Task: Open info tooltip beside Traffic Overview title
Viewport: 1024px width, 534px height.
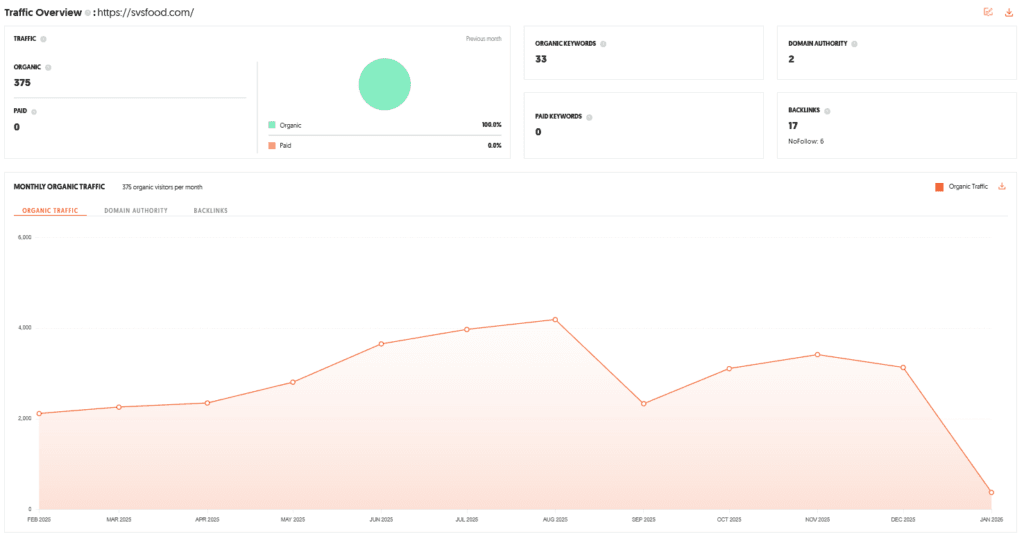Action: click(x=87, y=13)
